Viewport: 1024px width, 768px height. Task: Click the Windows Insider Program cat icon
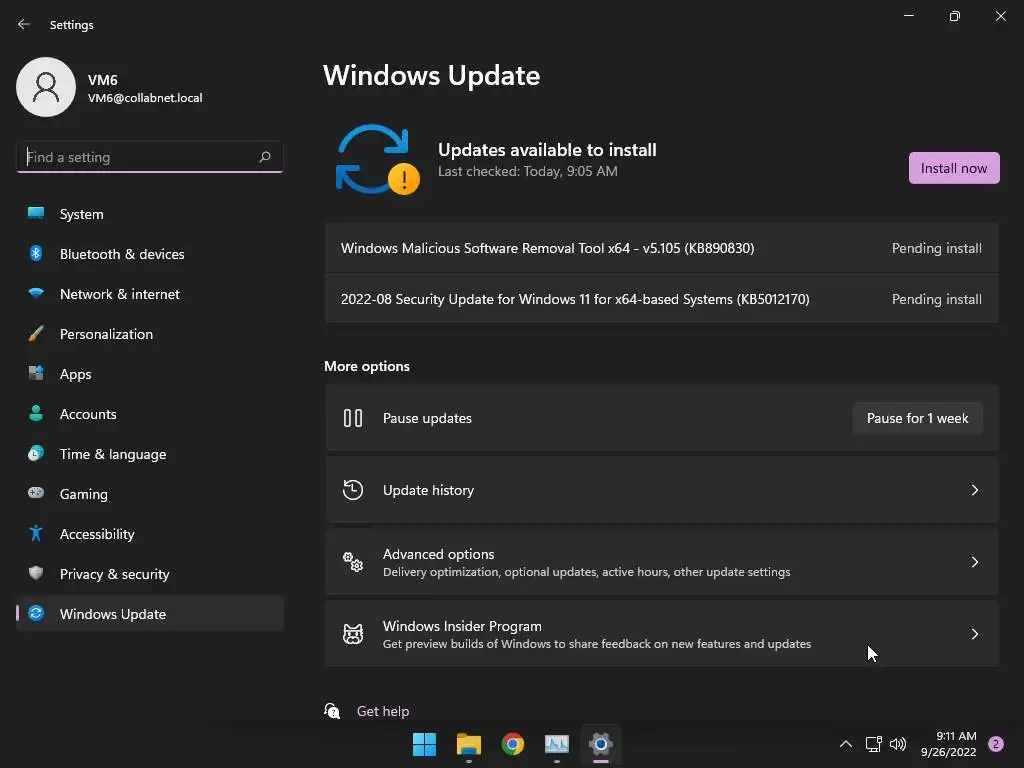[353, 633]
